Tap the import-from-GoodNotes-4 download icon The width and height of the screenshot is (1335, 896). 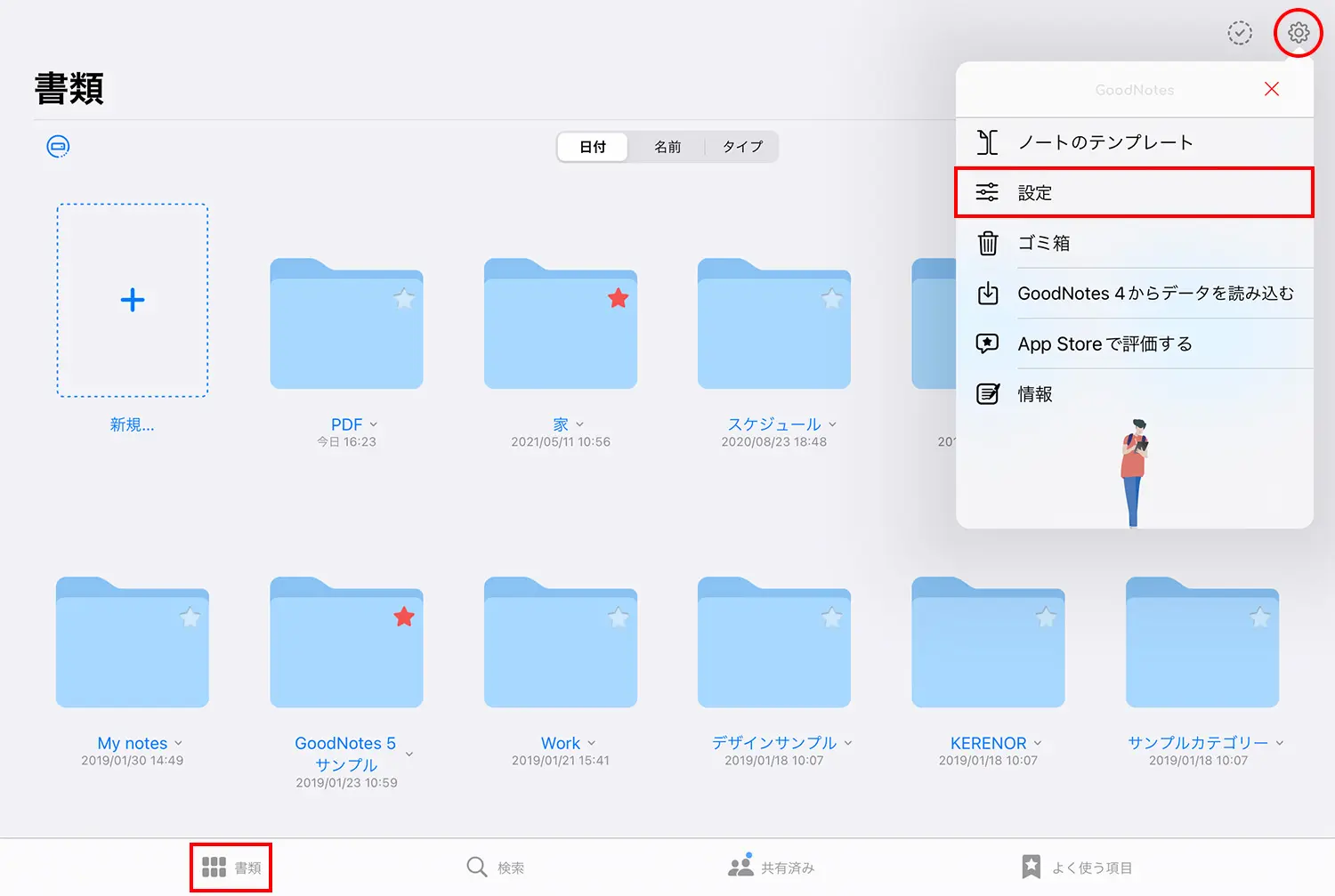988,293
